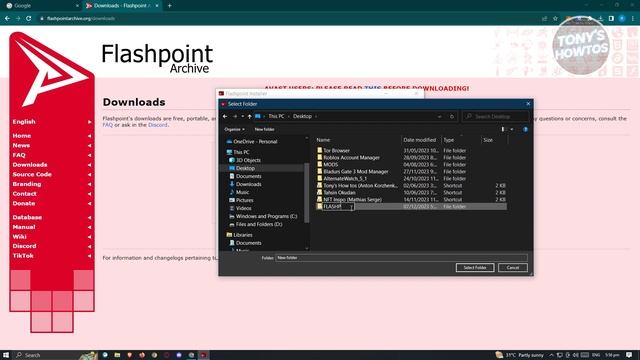Sort by Date modified column
The image size is (640, 360).
420,140
